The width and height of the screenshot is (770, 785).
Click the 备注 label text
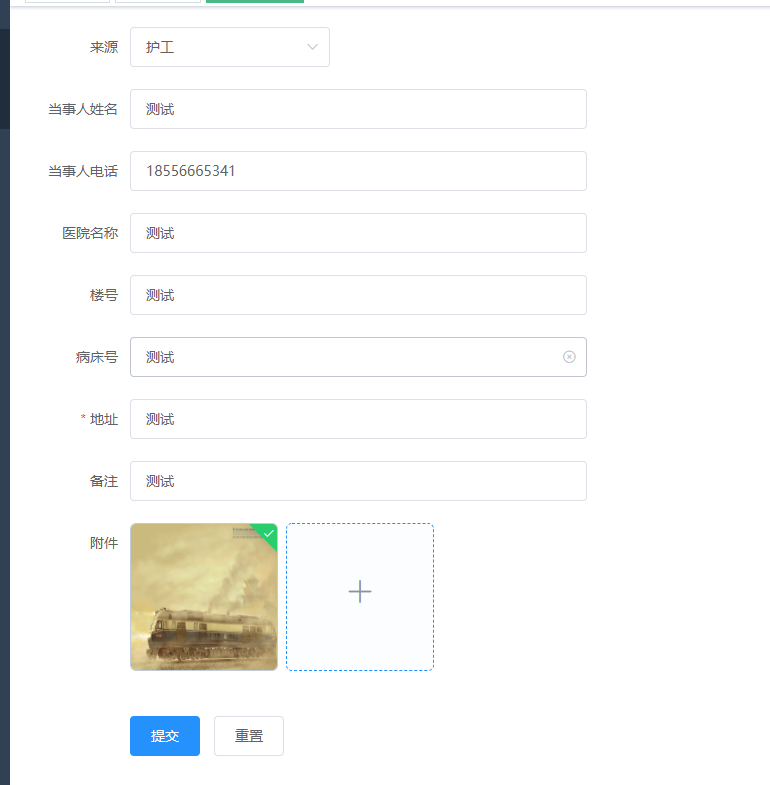104,481
